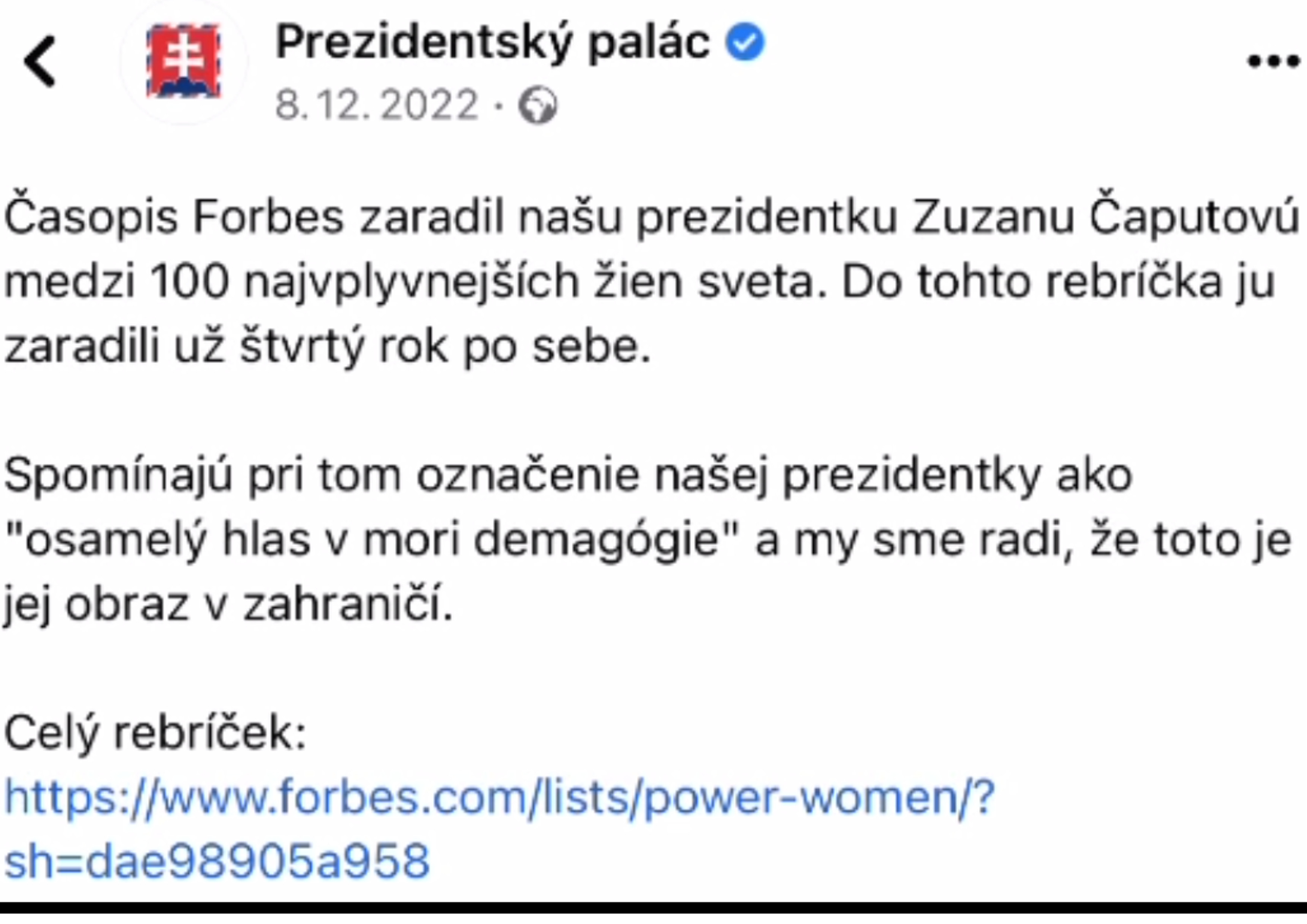Open the Prezidentský palác profile picture

pos(183,61)
